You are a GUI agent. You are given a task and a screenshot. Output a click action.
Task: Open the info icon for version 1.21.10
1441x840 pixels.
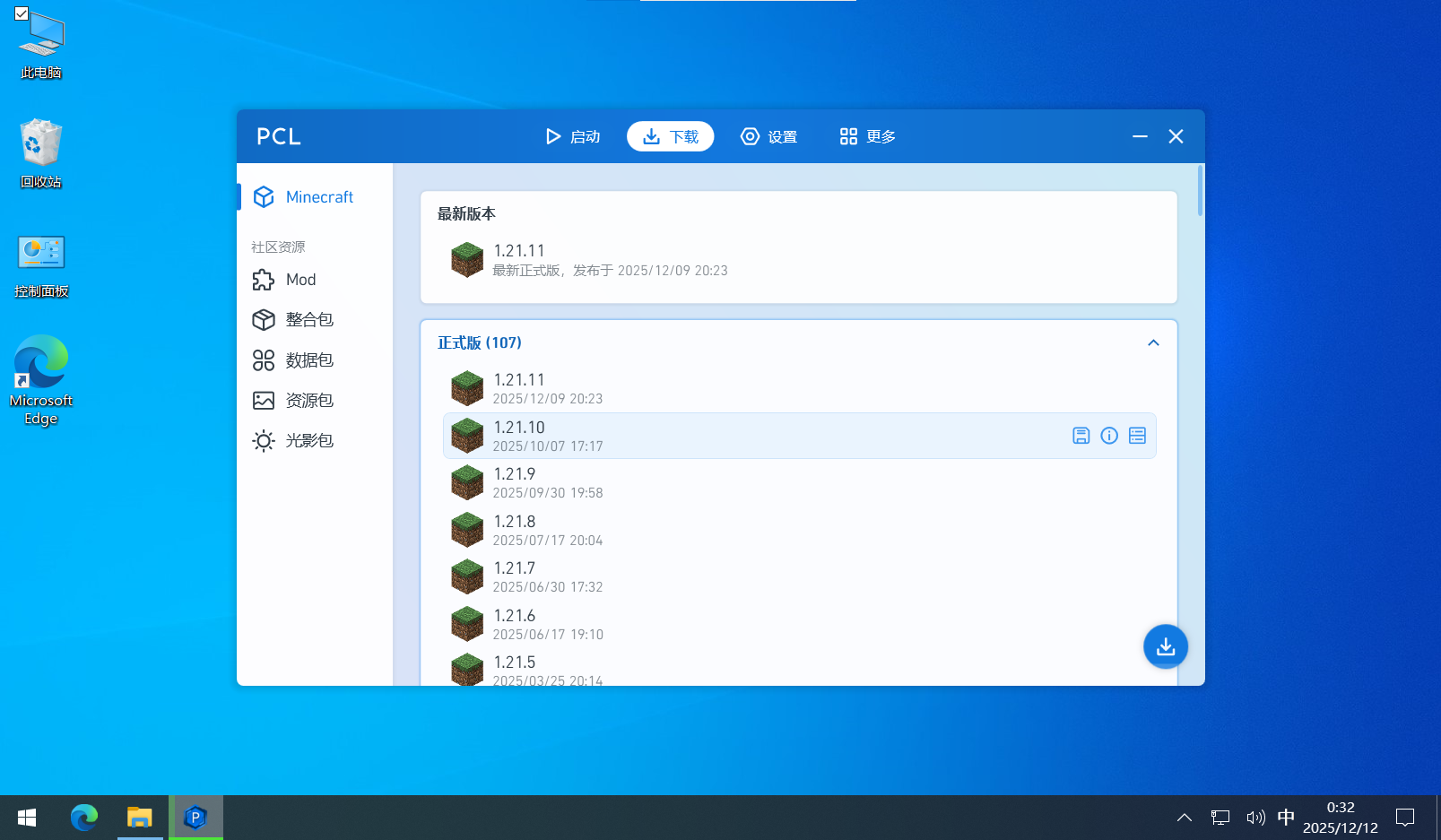click(x=1109, y=436)
